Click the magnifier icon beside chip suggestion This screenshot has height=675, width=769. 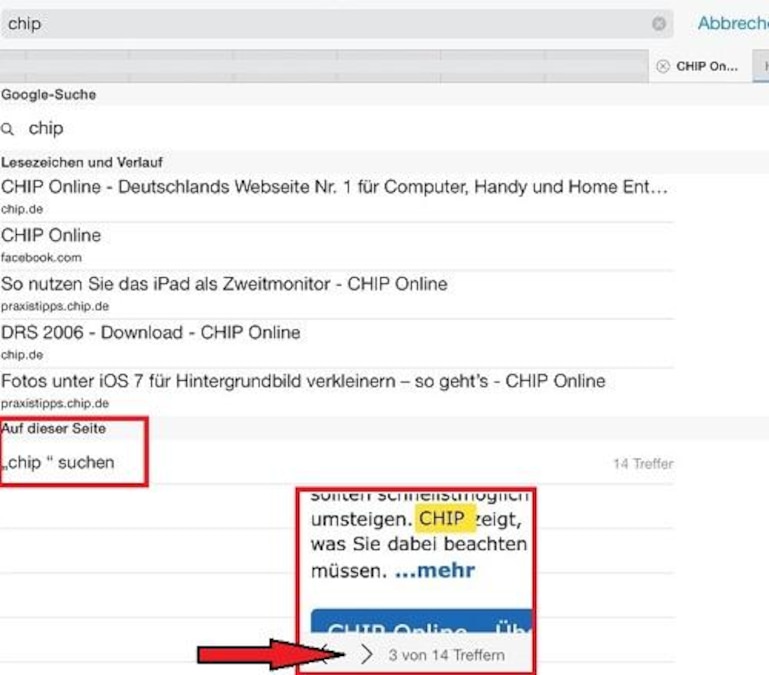7,130
